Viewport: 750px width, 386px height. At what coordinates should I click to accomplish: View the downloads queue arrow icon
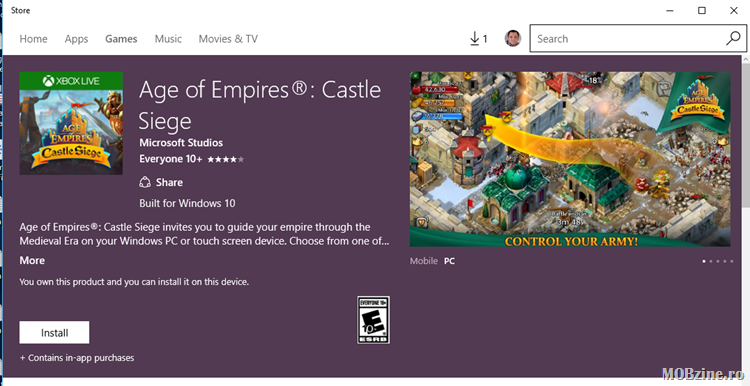tap(474, 39)
